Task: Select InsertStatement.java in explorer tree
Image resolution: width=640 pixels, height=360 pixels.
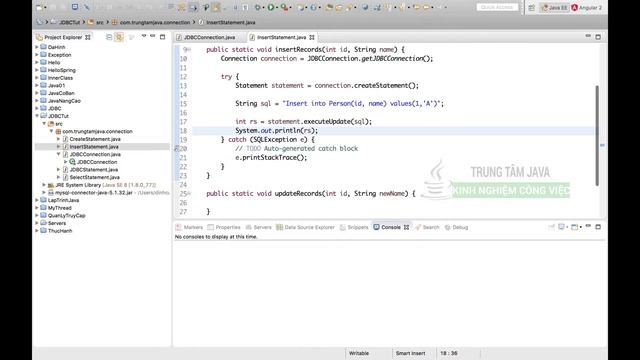Action: pyautogui.click(x=94, y=147)
